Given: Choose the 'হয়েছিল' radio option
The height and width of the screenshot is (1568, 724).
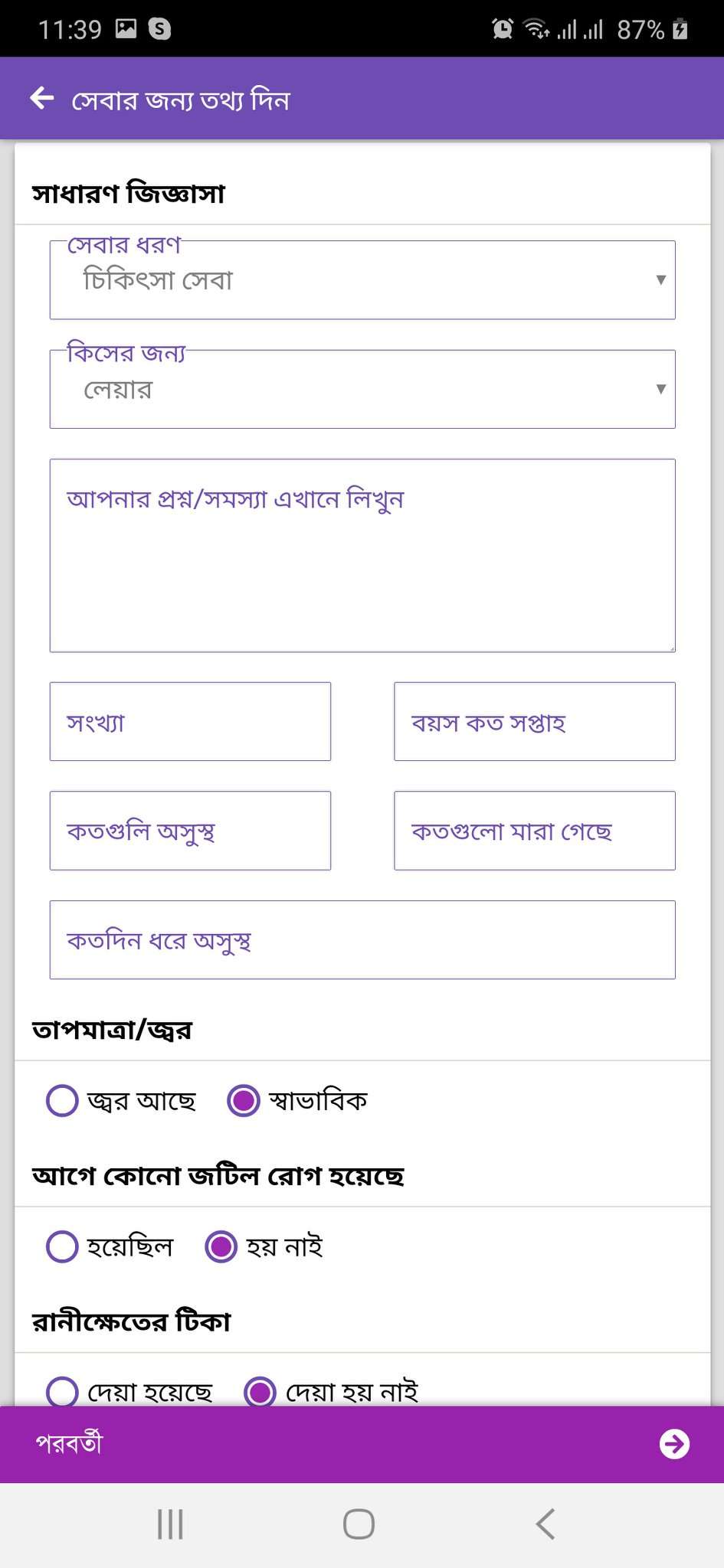Looking at the screenshot, I should (62, 1246).
